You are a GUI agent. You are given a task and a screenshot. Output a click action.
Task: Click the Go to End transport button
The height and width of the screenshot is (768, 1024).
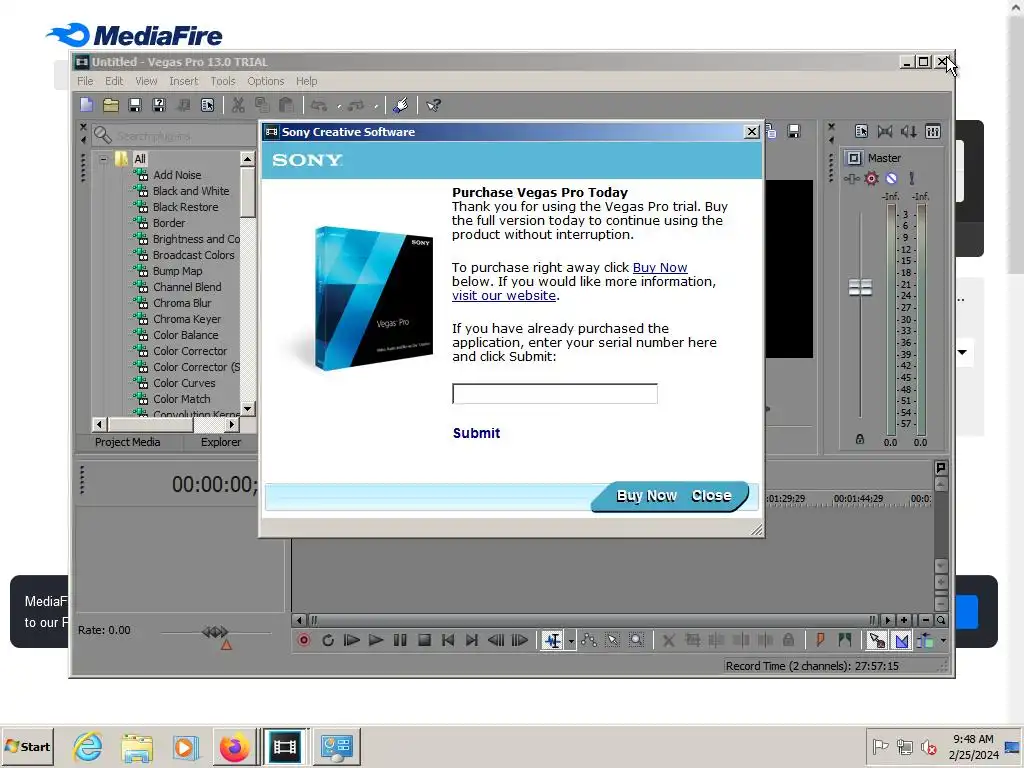pyautogui.click(x=472, y=641)
